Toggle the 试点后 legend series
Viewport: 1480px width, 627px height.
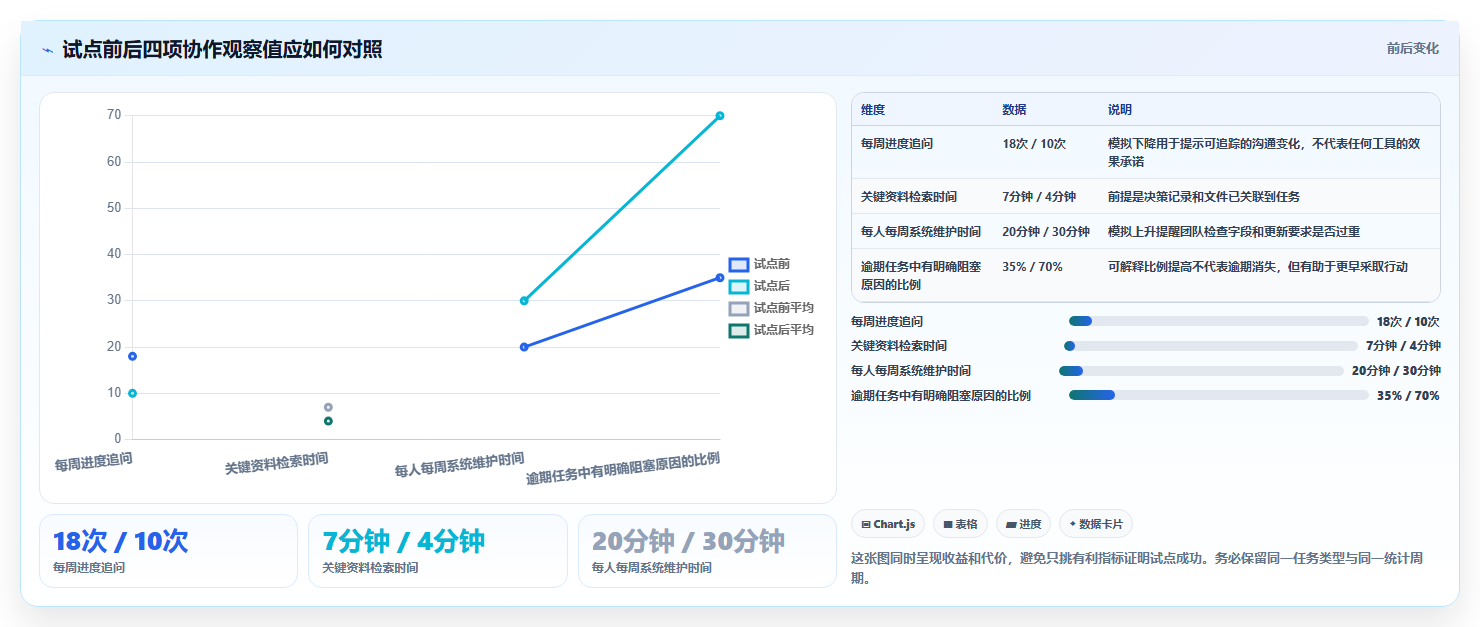coord(760,286)
